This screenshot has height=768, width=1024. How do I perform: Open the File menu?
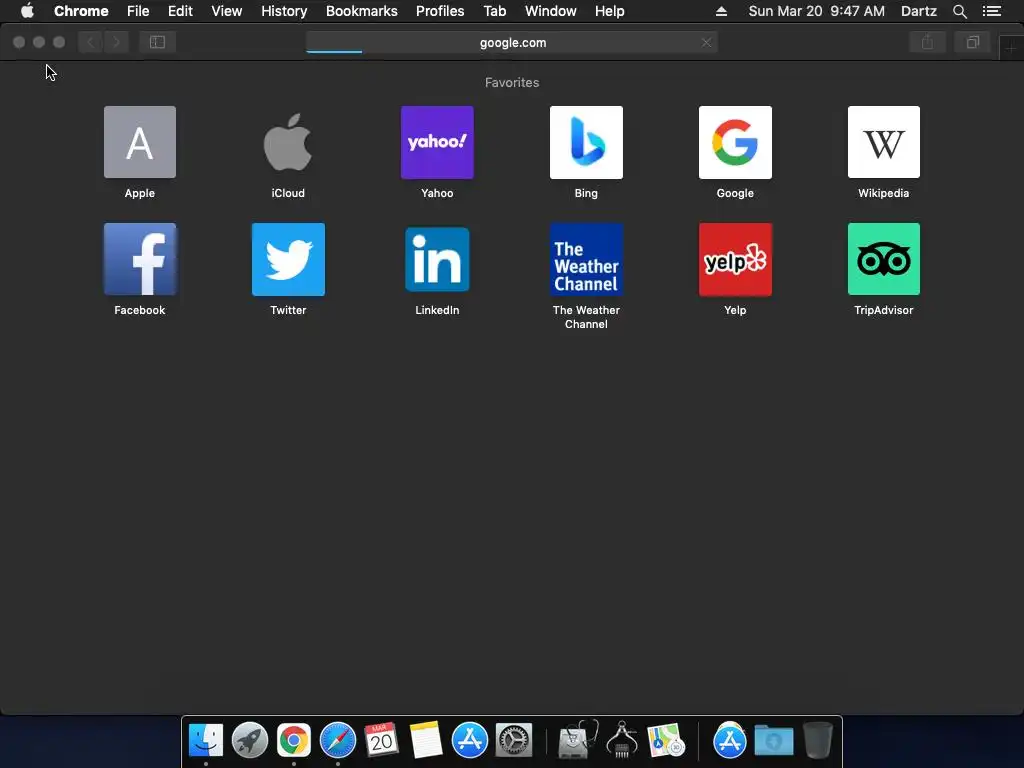[x=138, y=11]
